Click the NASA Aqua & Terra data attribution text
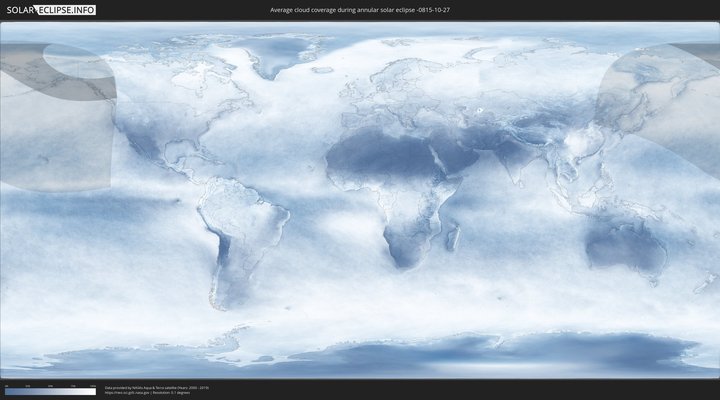 click(156, 387)
